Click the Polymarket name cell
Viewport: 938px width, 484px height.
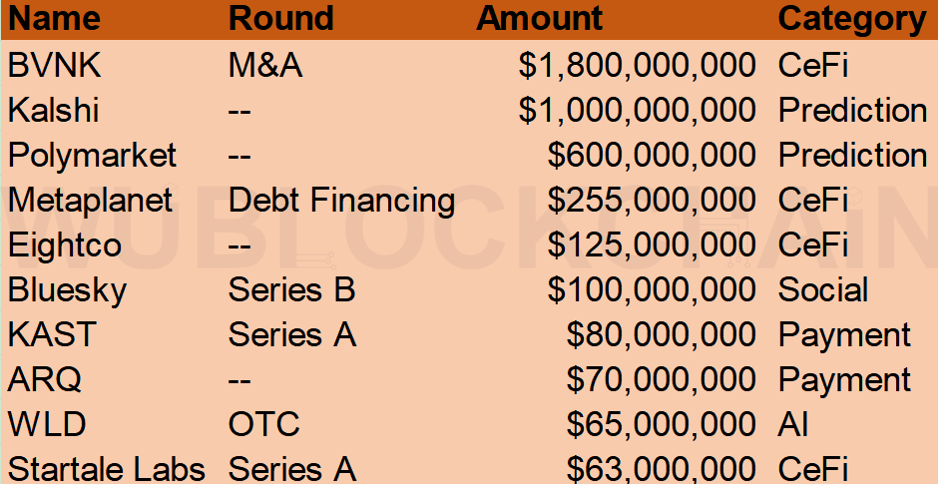pyautogui.click(x=92, y=155)
